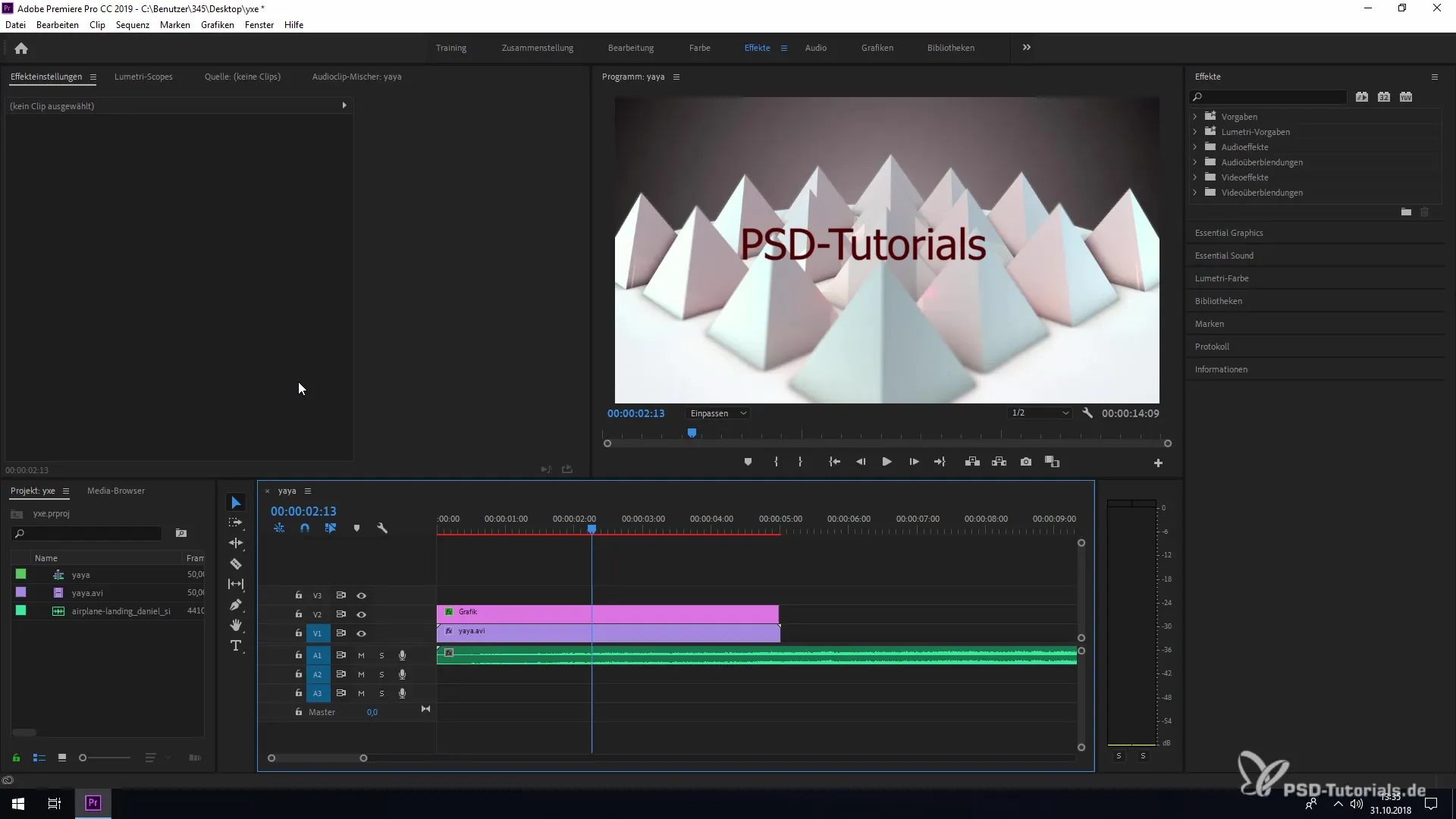
Task: Click Mark In button
Action: click(776, 462)
